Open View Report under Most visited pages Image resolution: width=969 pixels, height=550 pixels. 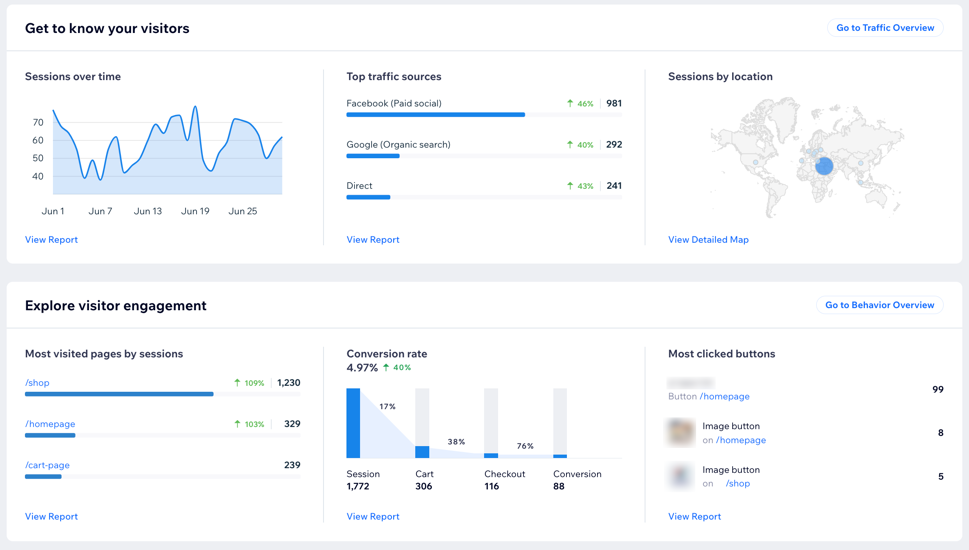tap(51, 516)
